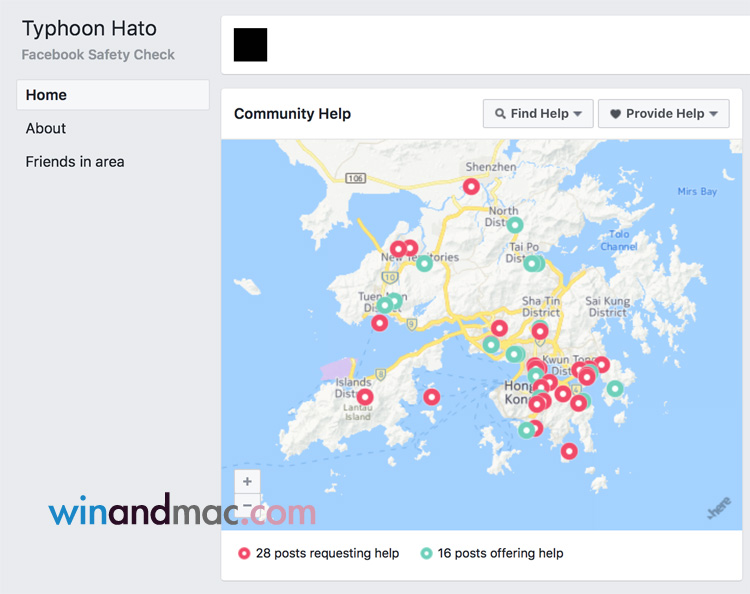Click the magnifier icon on Find Help
The width and height of the screenshot is (750, 594).
[x=500, y=114]
